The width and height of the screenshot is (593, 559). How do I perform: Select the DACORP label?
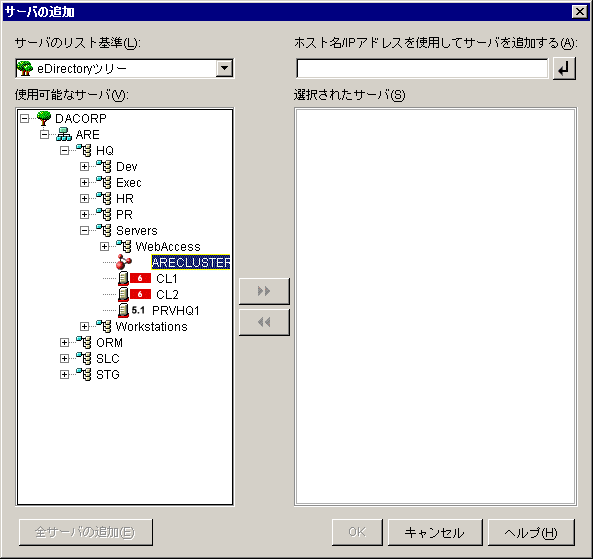pos(81,118)
